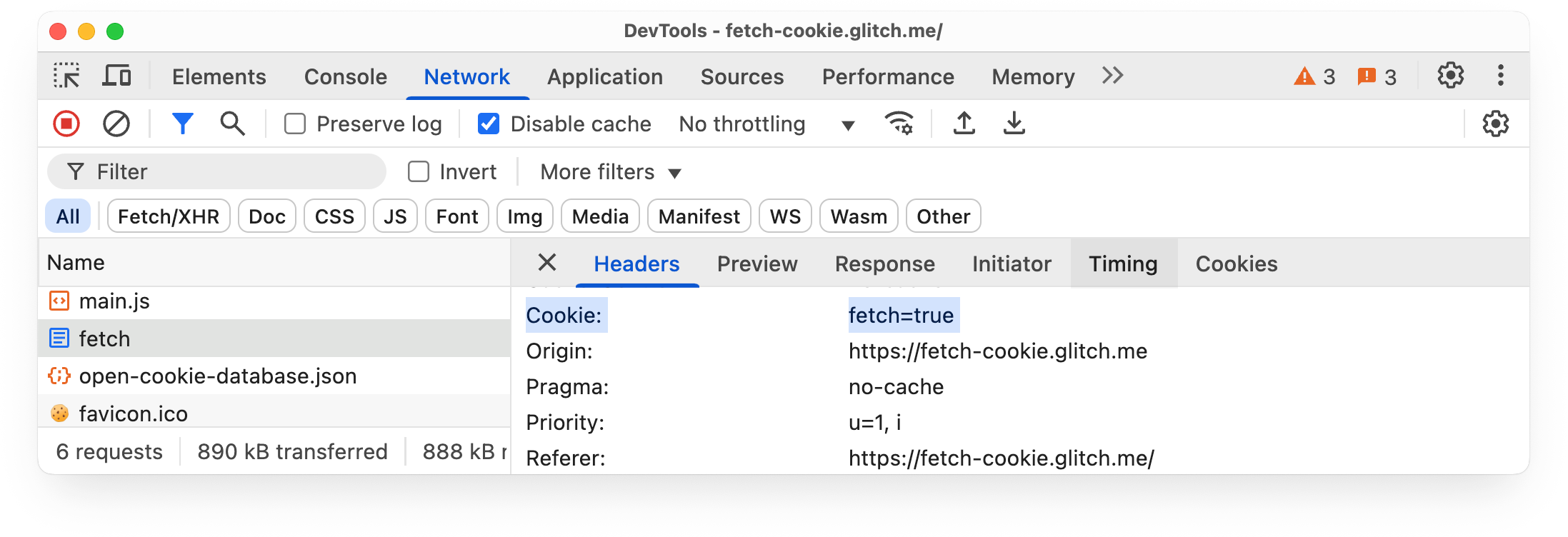This screenshot has height=537, width=1568.
Task: Open the Sources panel
Action: [742, 76]
